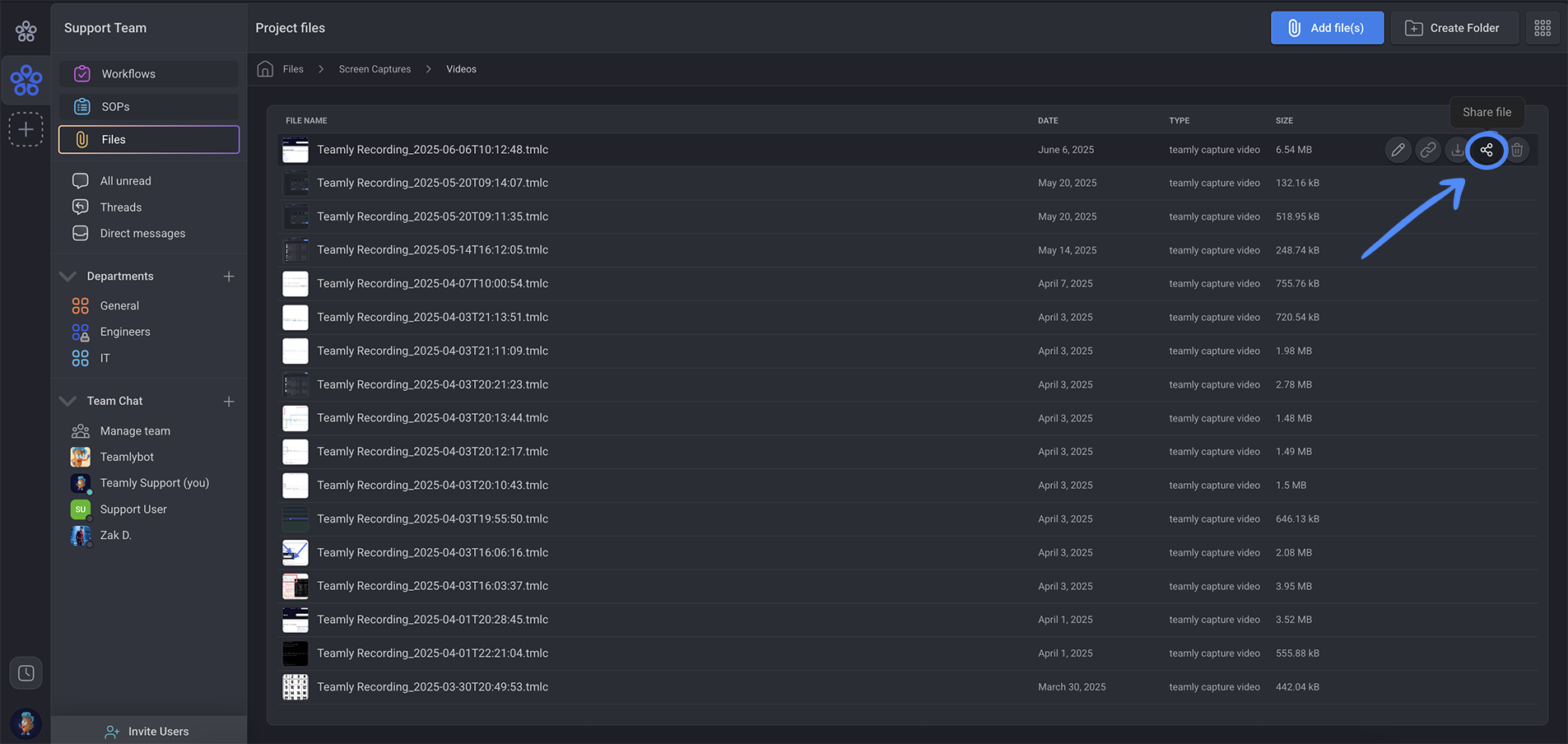Click the Add file(s) button

[1327, 28]
